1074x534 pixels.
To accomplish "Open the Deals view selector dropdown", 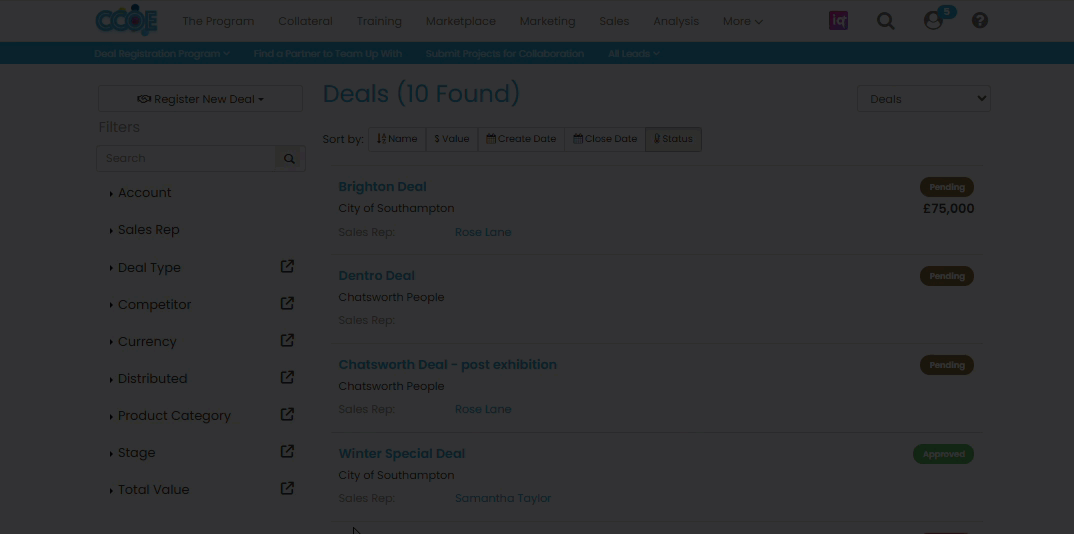I will click(x=923, y=99).
